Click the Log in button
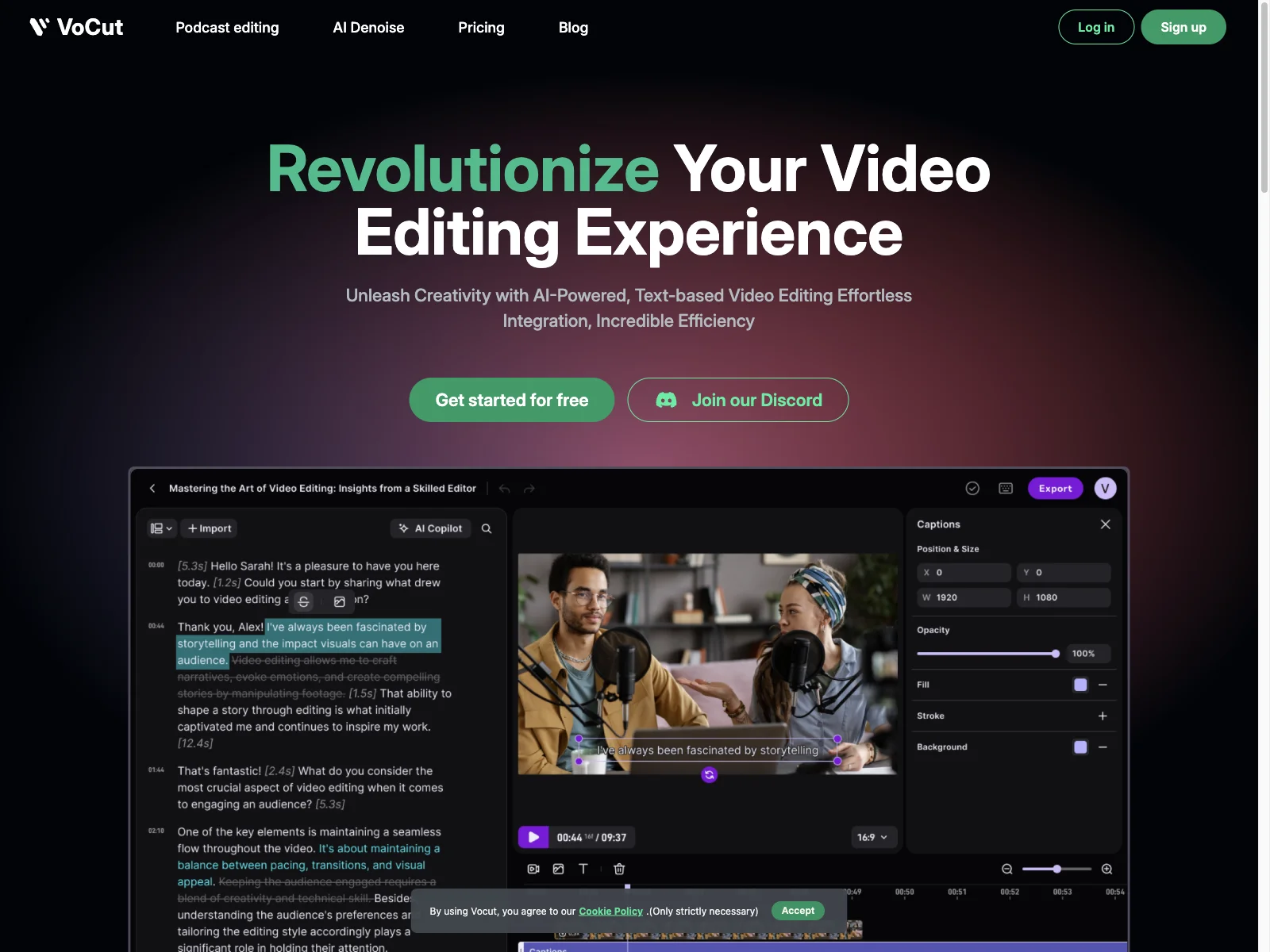The image size is (1270, 952). 1096,27
